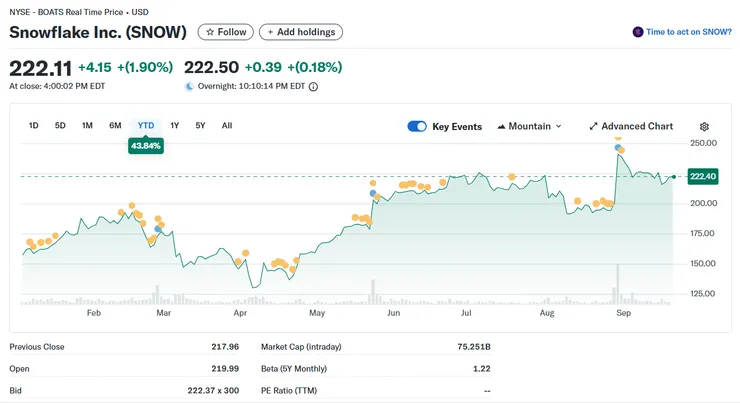740x403 pixels.
Task: Show the All time range
Action: pos(227,126)
